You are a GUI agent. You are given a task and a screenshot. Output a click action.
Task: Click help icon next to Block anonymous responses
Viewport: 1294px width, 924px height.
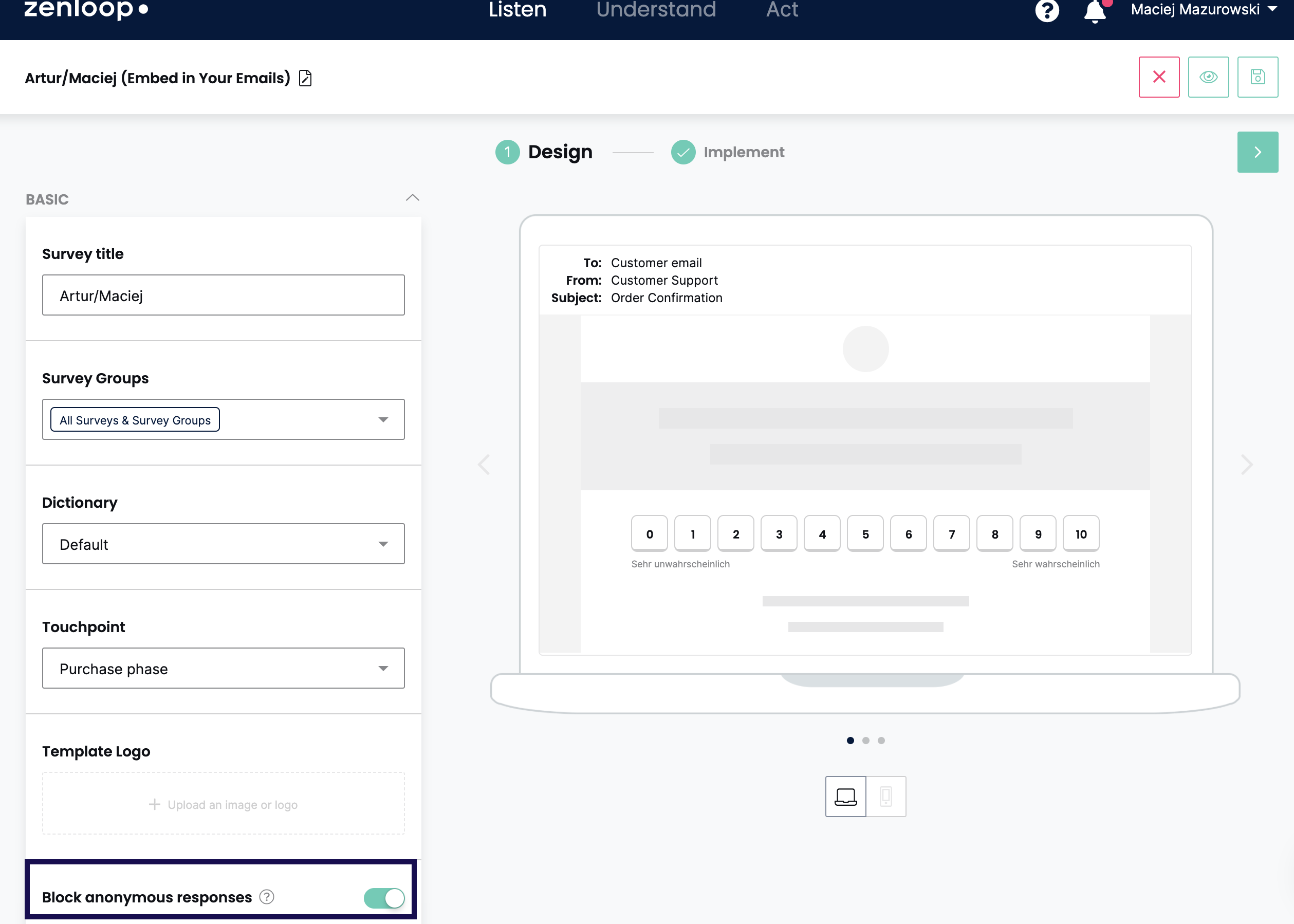(267, 897)
